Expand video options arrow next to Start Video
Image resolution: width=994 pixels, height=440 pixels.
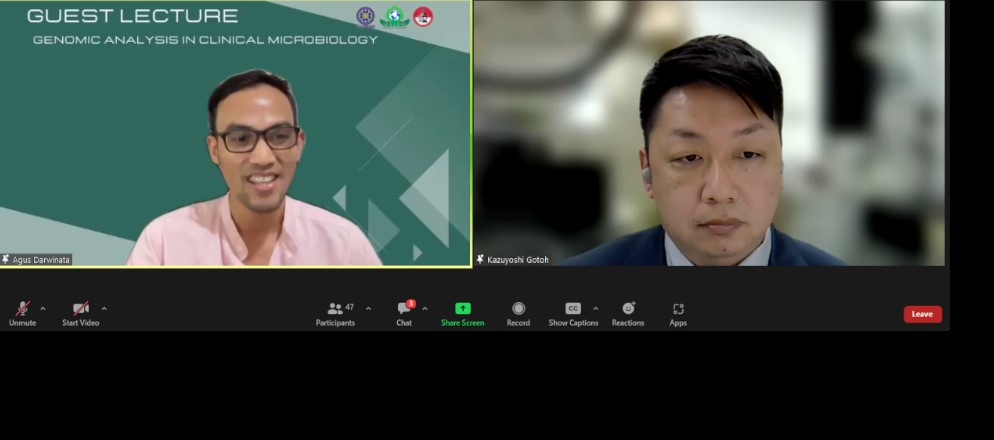[x=104, y=309]
